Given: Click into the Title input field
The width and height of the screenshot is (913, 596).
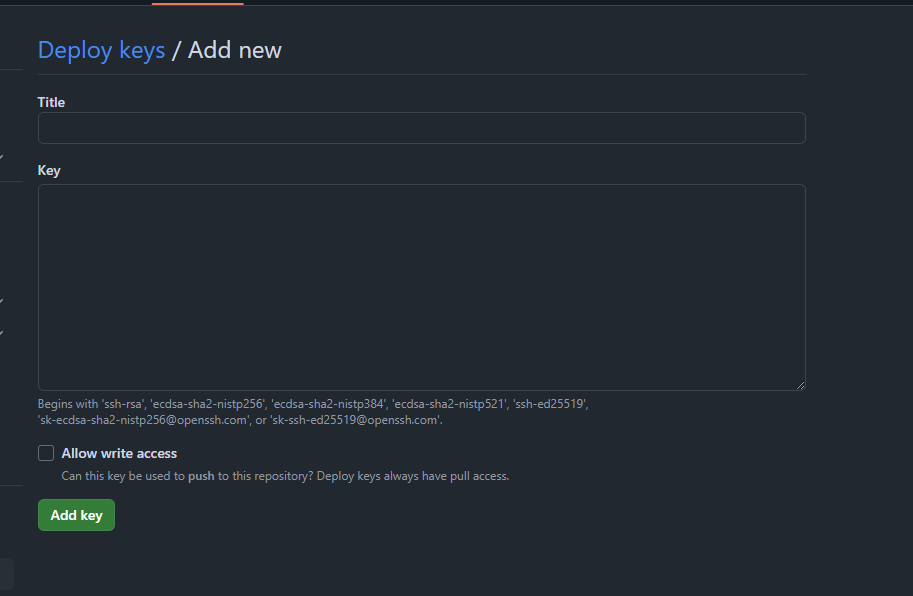Looking at the screenshot, I should 422,128.
